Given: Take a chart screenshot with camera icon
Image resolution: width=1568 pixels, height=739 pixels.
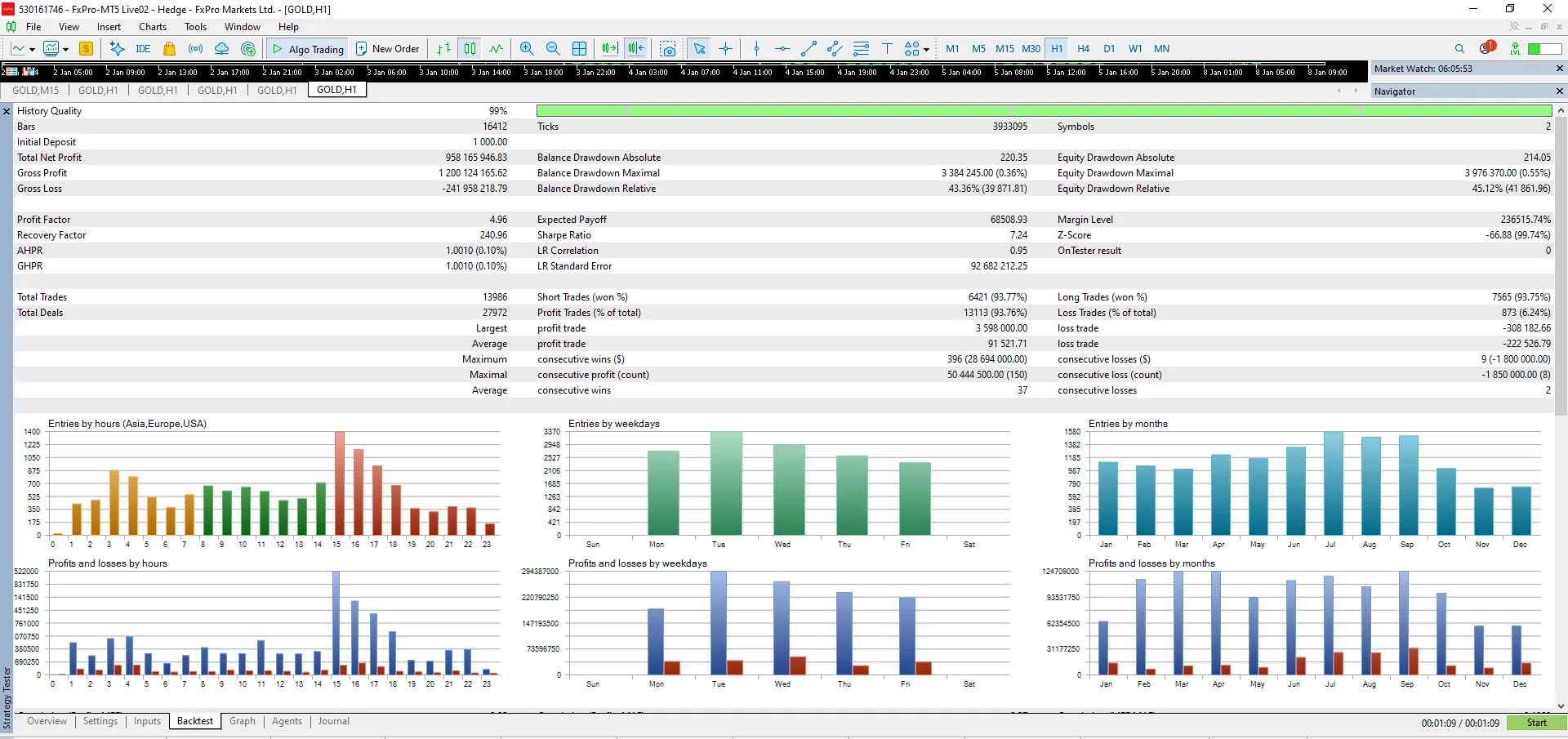Looking at the screenshot, I should click(x=668, y=49).
